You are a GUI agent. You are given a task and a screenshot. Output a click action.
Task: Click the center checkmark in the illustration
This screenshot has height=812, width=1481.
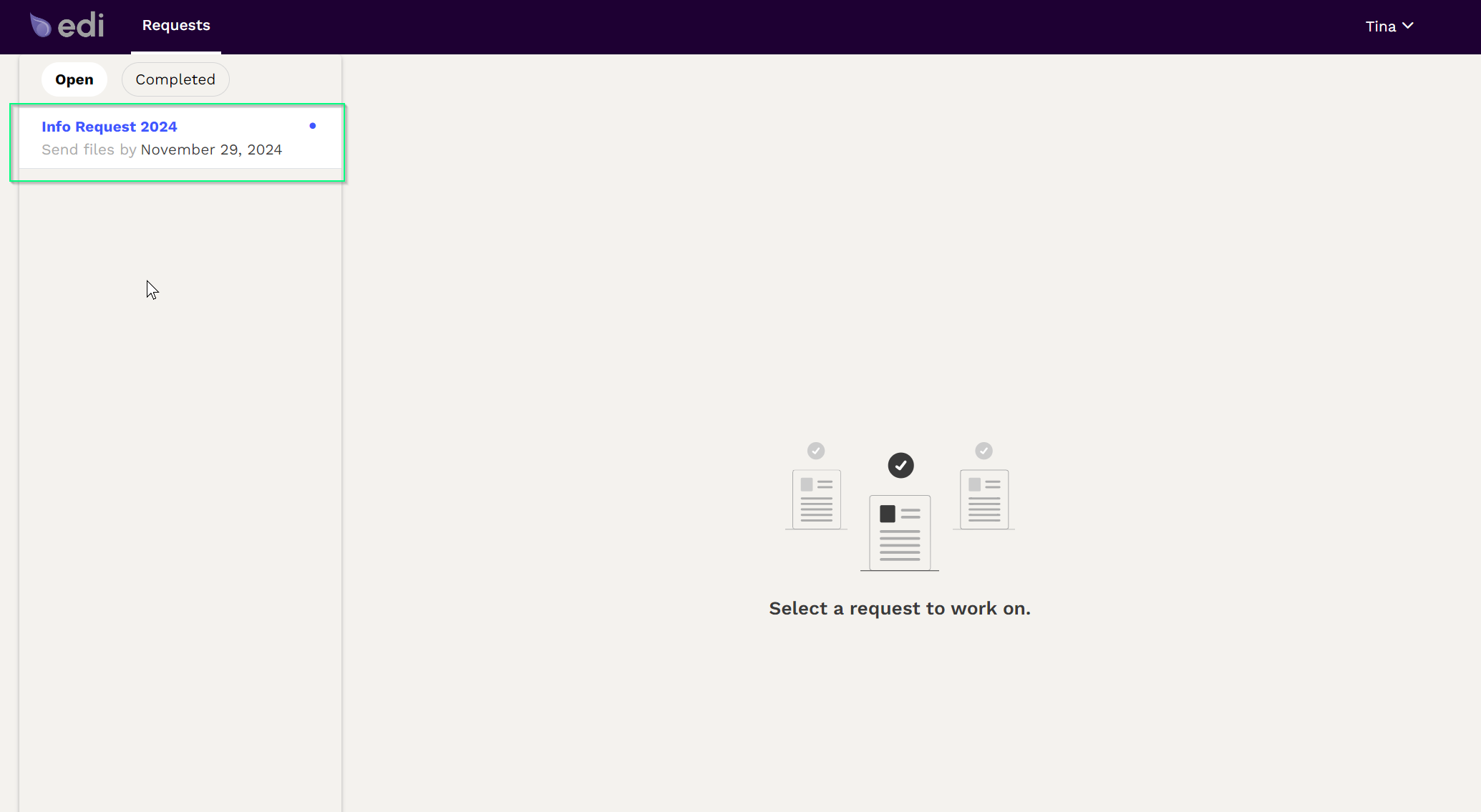(x=900, y=465)
